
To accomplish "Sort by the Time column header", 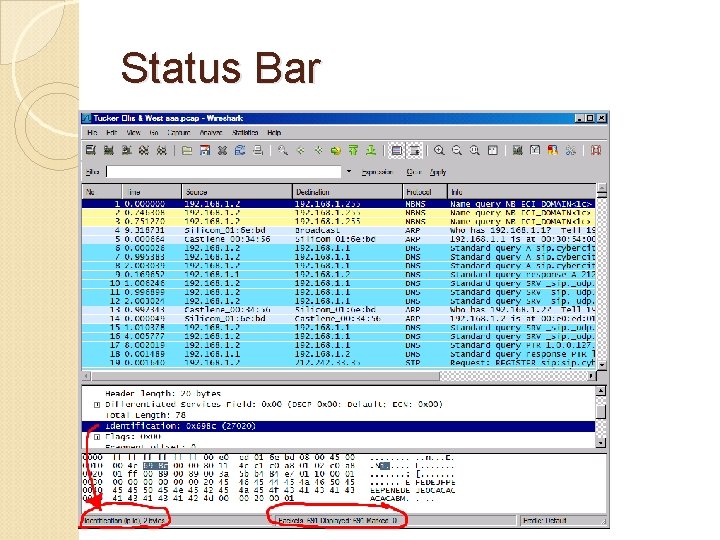I will point(152,191).
